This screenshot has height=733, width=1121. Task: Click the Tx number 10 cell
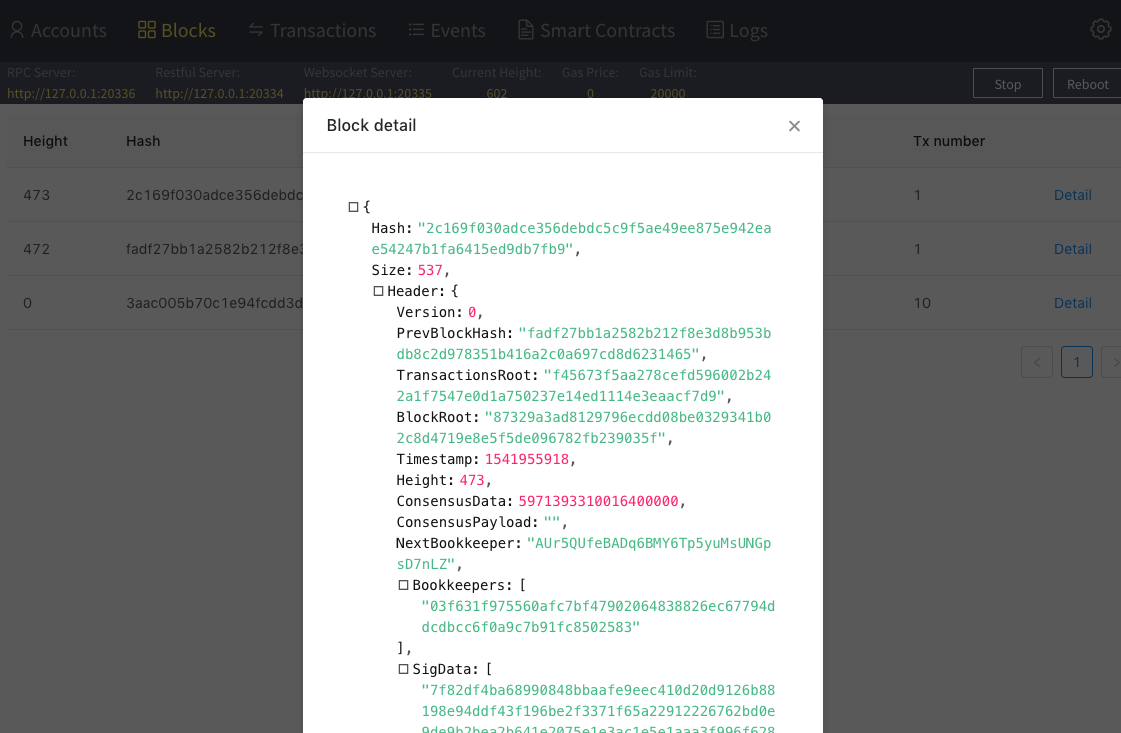pos(922,303)
